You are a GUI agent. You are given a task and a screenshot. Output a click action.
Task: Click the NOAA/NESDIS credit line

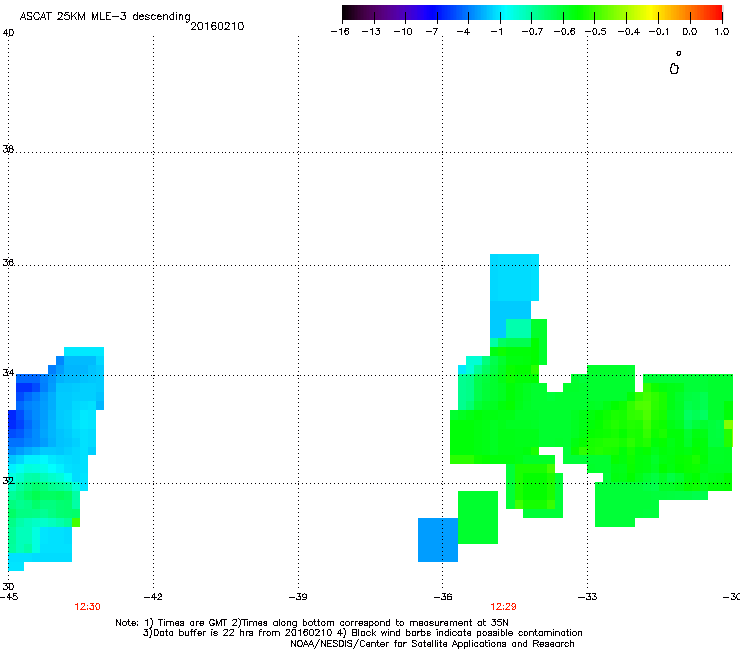pos(432,644)
